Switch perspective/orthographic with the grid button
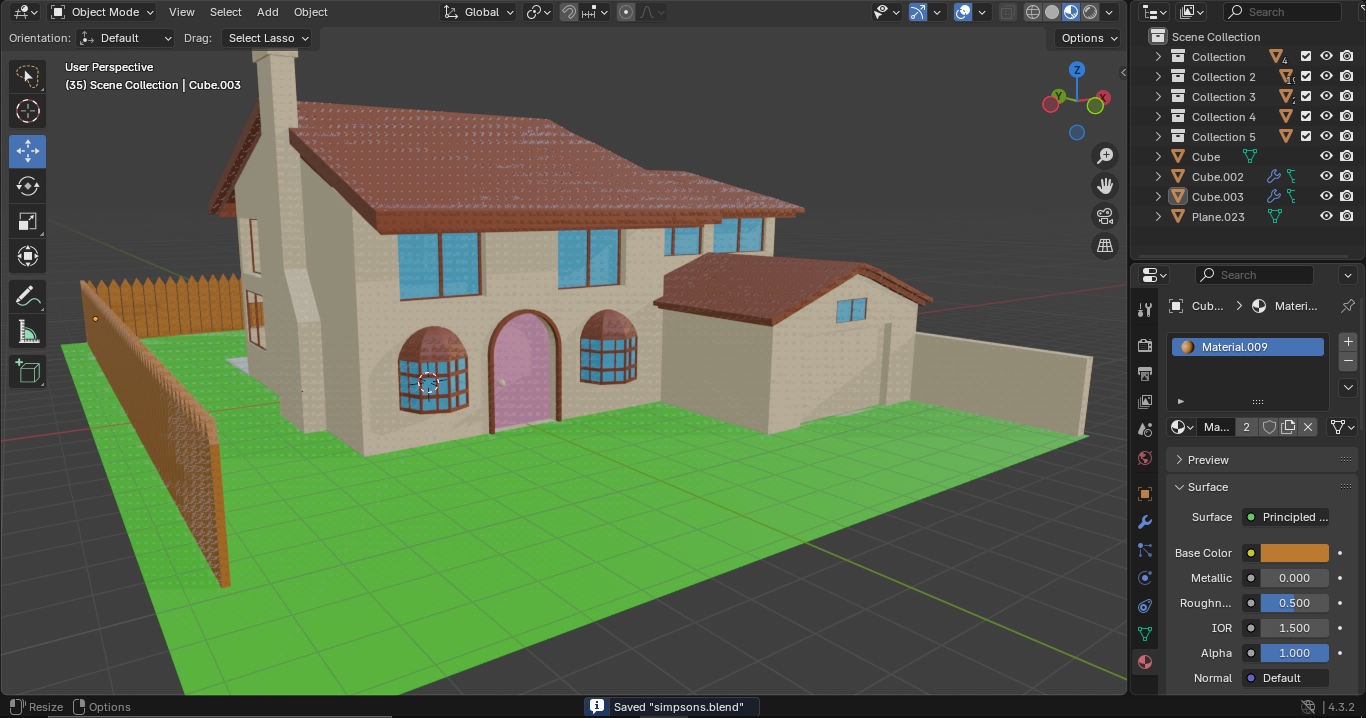Screen dimensions: 1366x718 coord(1105,245)
